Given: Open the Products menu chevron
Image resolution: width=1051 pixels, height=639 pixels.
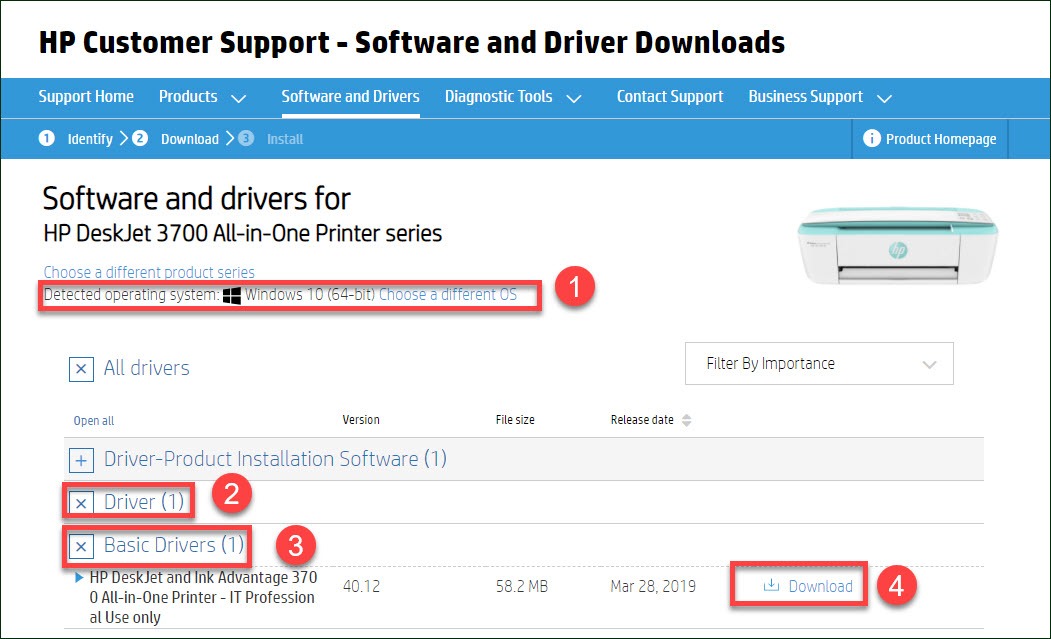Looking at the screenshot, I should 239,98.
